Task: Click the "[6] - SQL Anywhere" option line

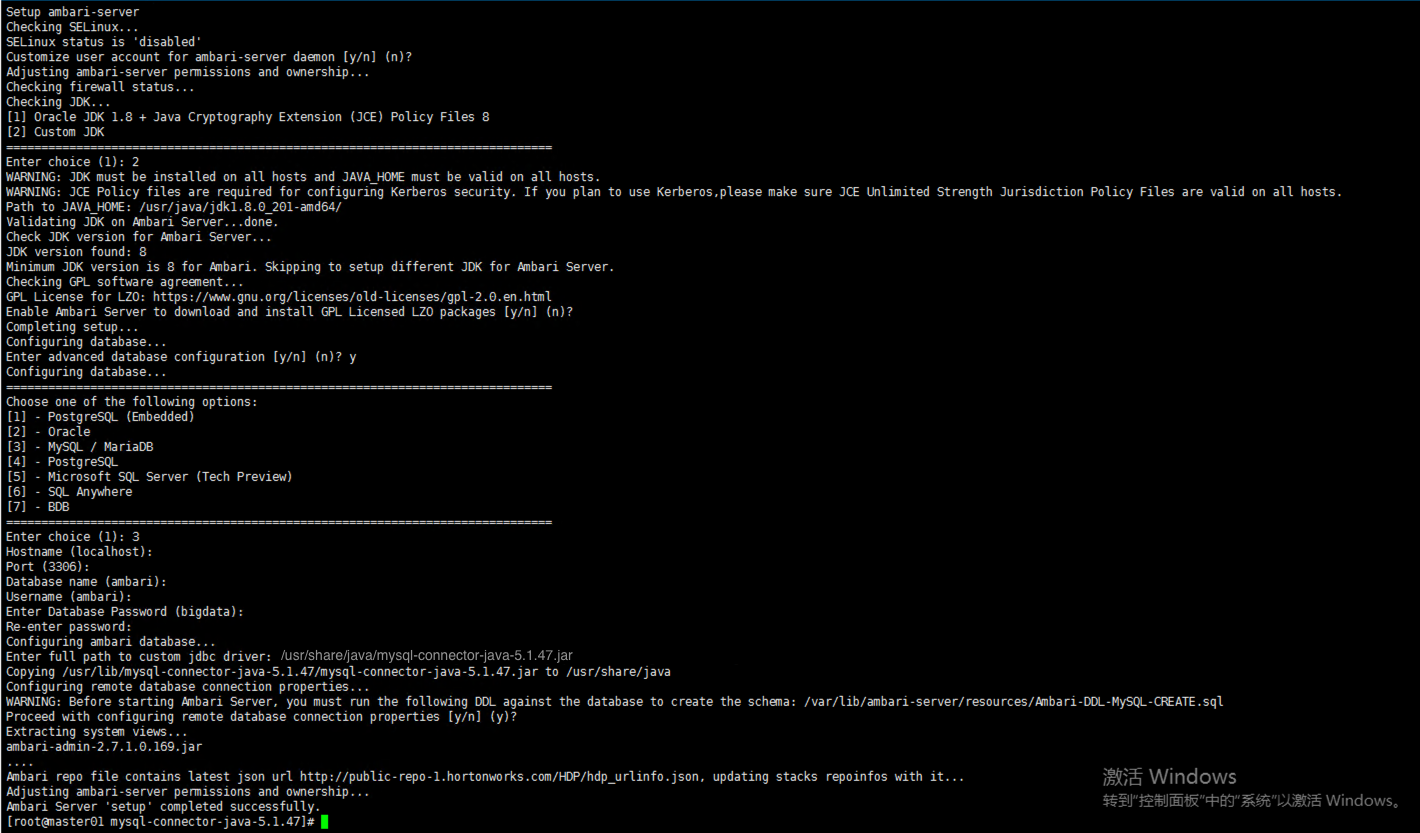Action: (69, 492)
